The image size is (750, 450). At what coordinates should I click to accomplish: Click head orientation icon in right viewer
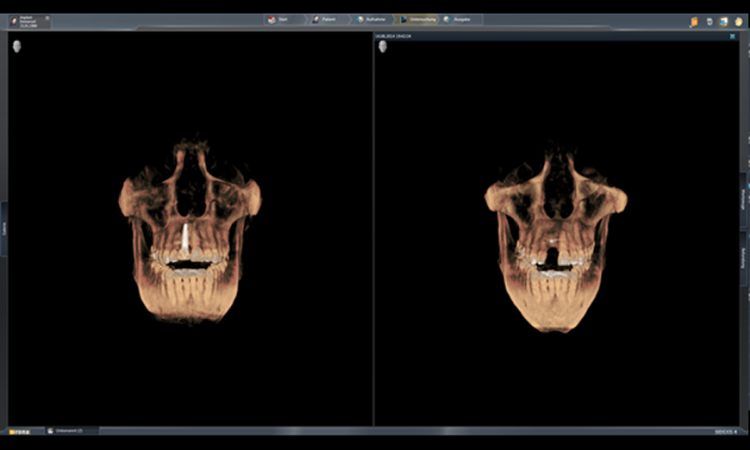click(383, 46)
